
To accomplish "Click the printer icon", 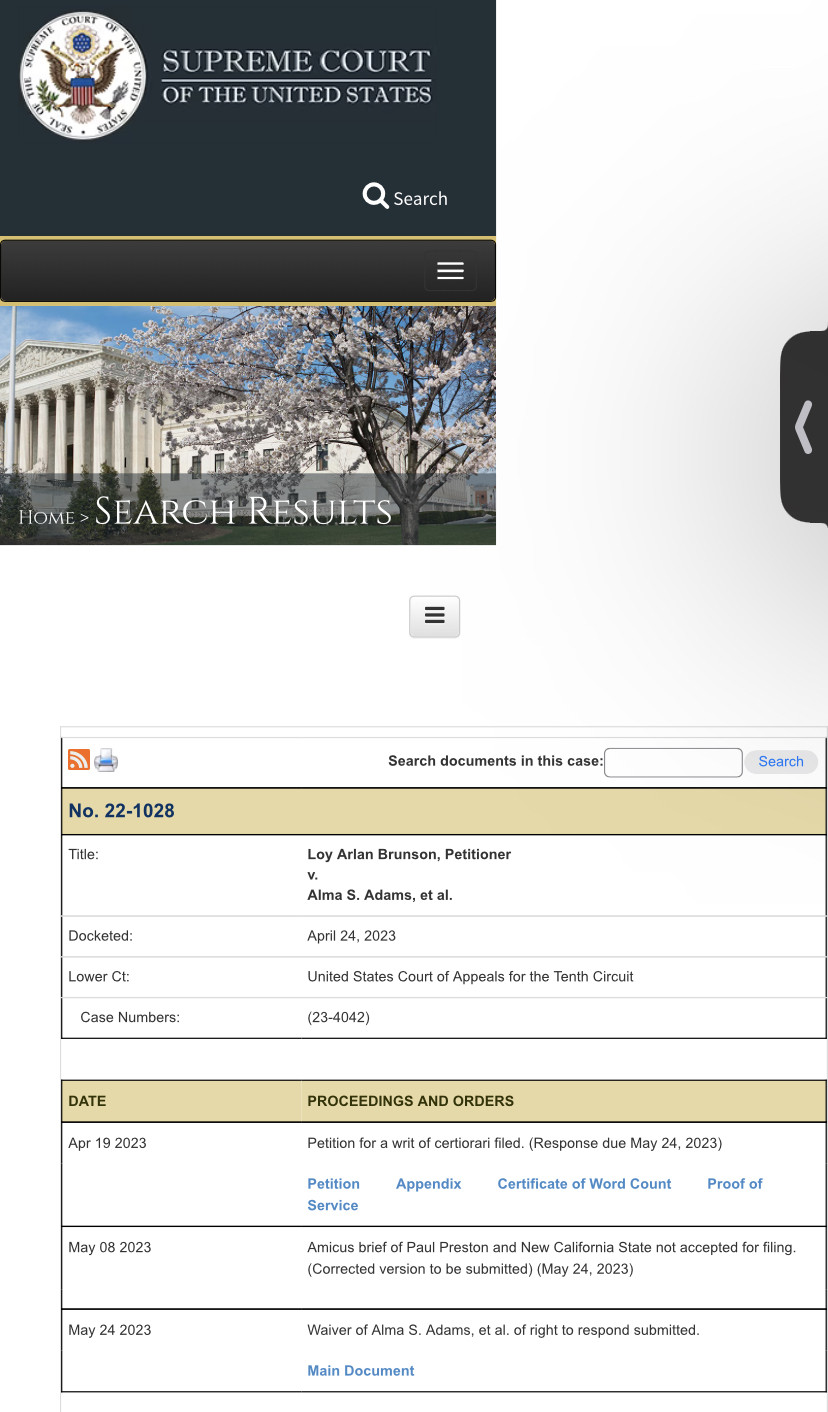I will click(x=106, y=761).
